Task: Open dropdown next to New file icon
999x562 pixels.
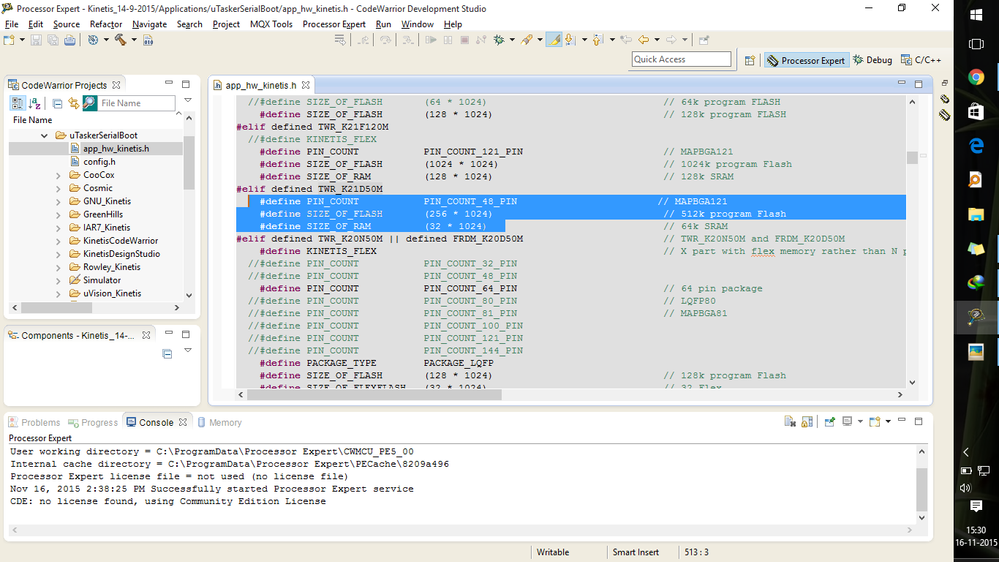Action: coord(22,40)
